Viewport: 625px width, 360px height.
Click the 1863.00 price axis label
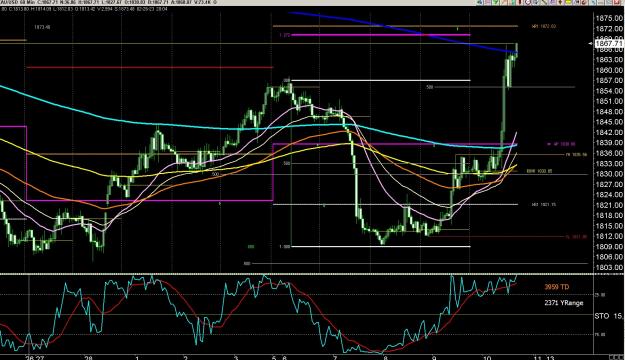pos(609,60)
